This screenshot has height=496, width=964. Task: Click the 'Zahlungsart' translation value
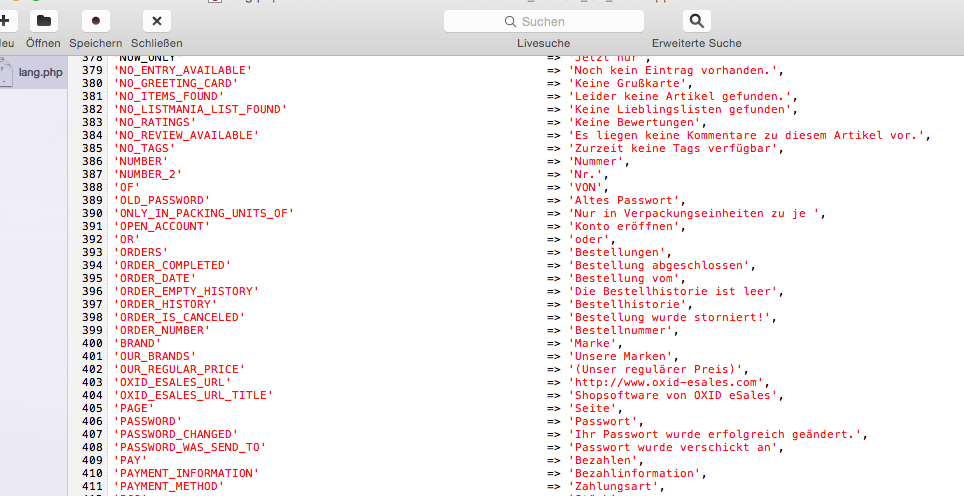(x=615, y=486)
